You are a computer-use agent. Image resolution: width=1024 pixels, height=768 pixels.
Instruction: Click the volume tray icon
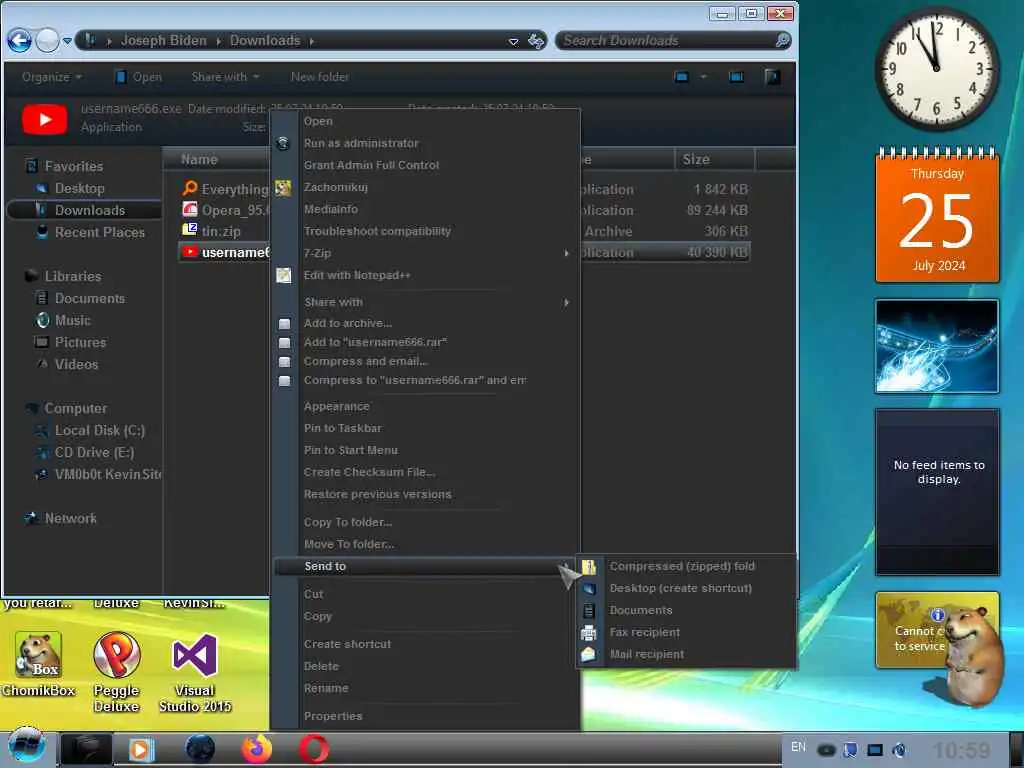[x=899, y=750]
